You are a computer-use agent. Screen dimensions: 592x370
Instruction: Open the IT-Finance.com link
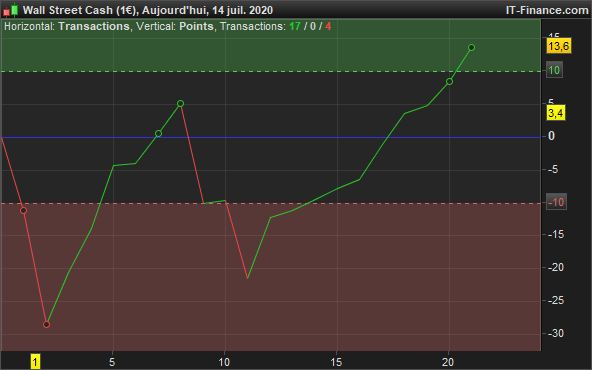tap(547, 10)
